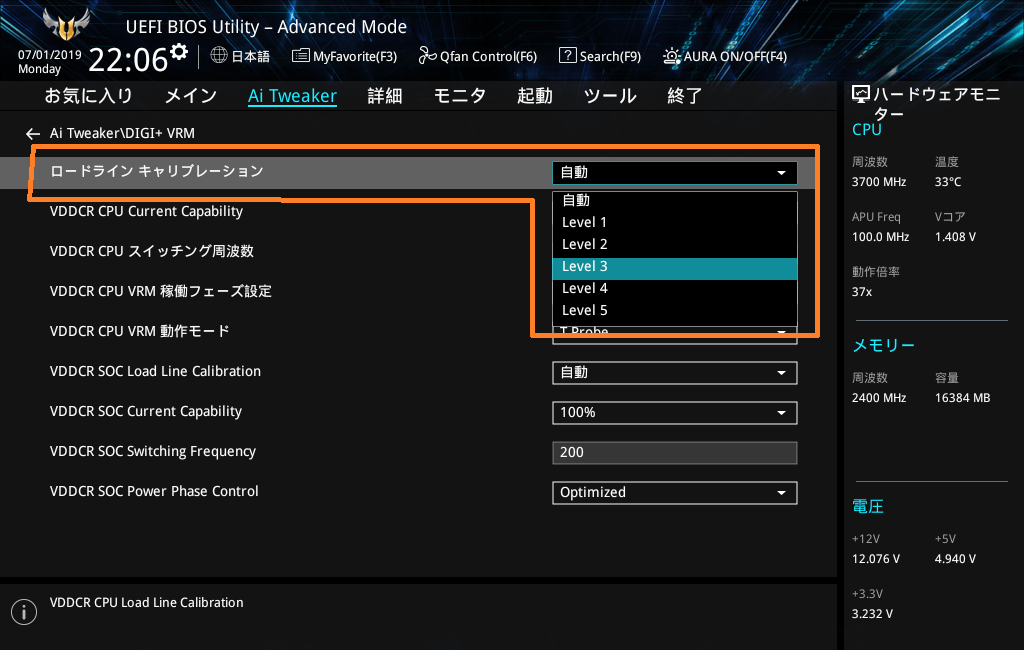
Task: Switch to お気に入り tab
Action: [88, 96]
